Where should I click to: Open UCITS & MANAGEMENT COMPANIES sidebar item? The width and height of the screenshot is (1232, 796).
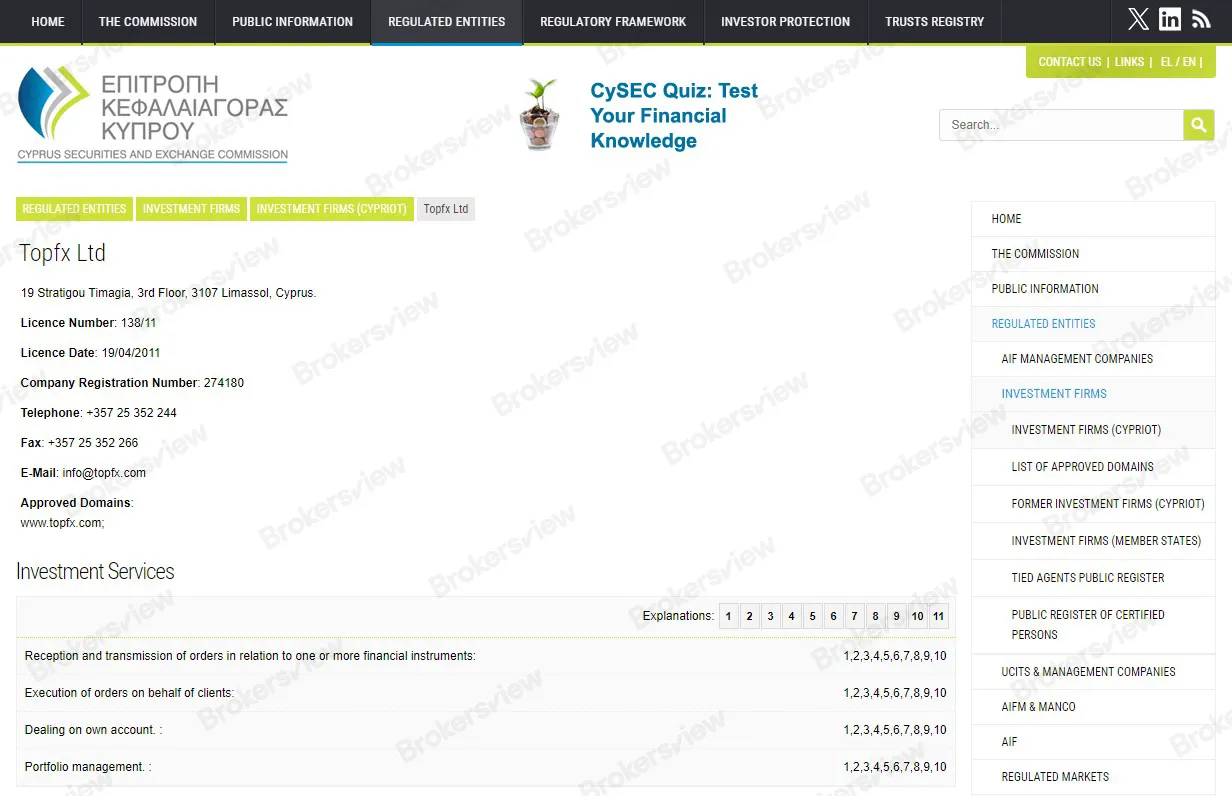1093,672
